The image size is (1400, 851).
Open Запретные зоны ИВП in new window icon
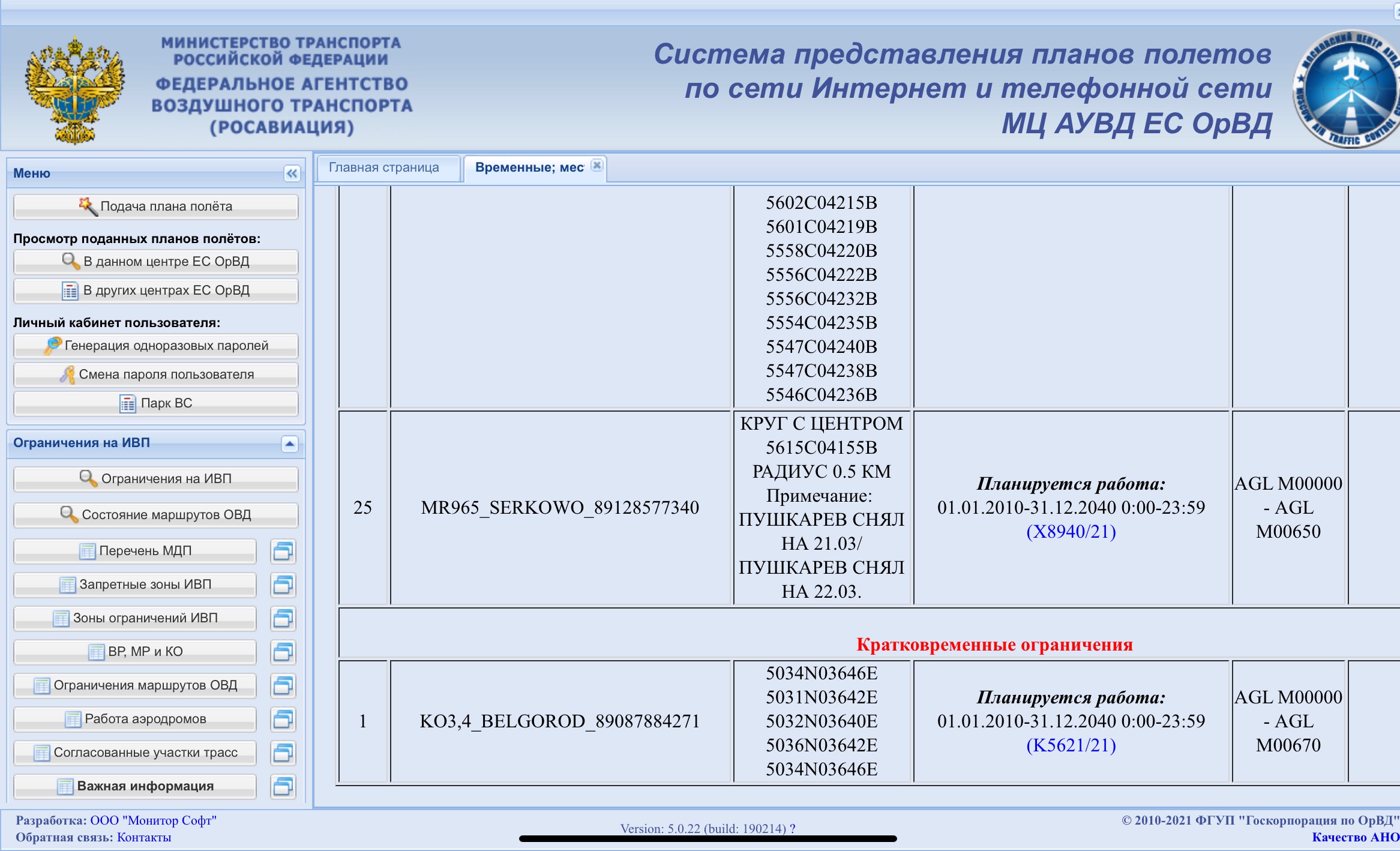pos(283,585)
